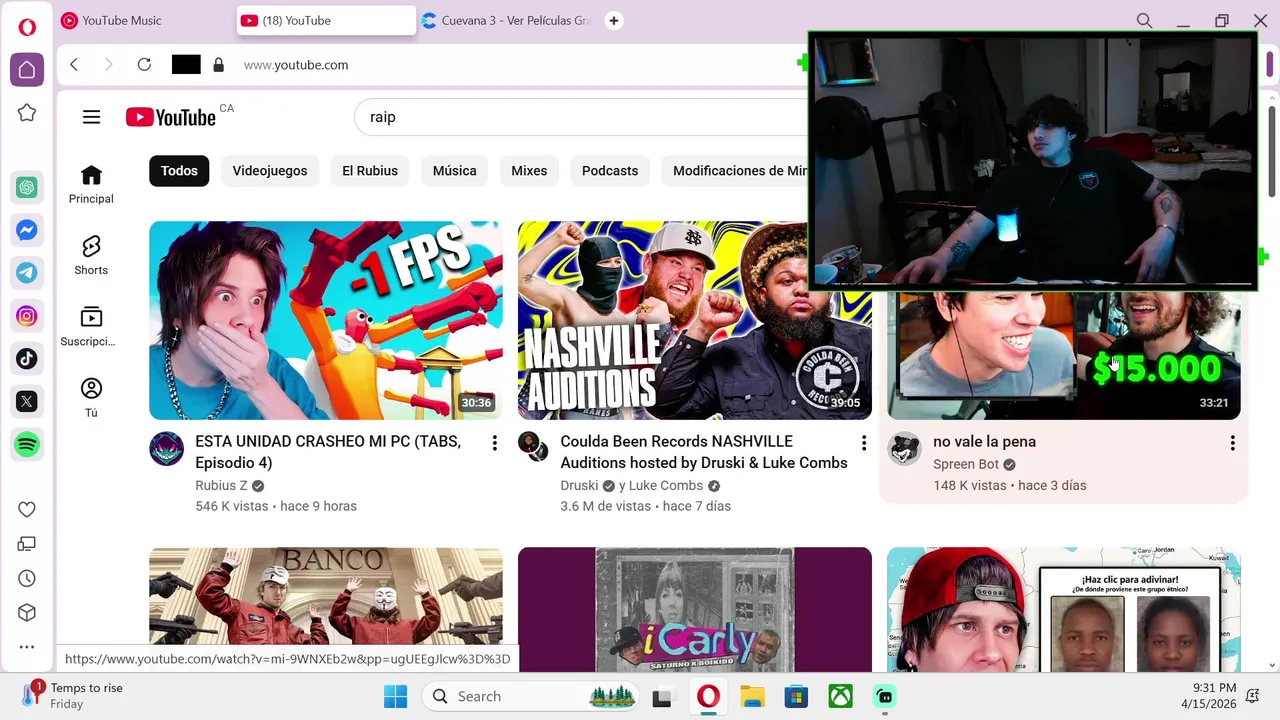Go back using the browser back arrow
Image resolution: width=1280 pixels, height=720 pixels.
(x=74, y=65)
